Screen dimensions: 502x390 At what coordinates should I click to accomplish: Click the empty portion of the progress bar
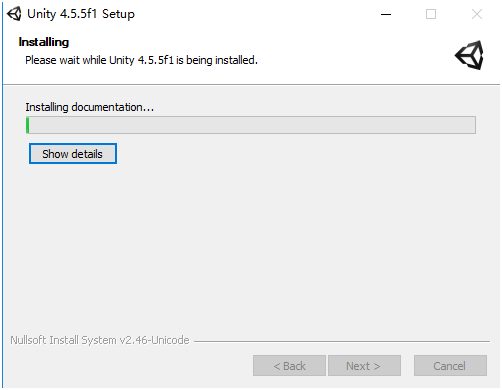tap(252, 125)
